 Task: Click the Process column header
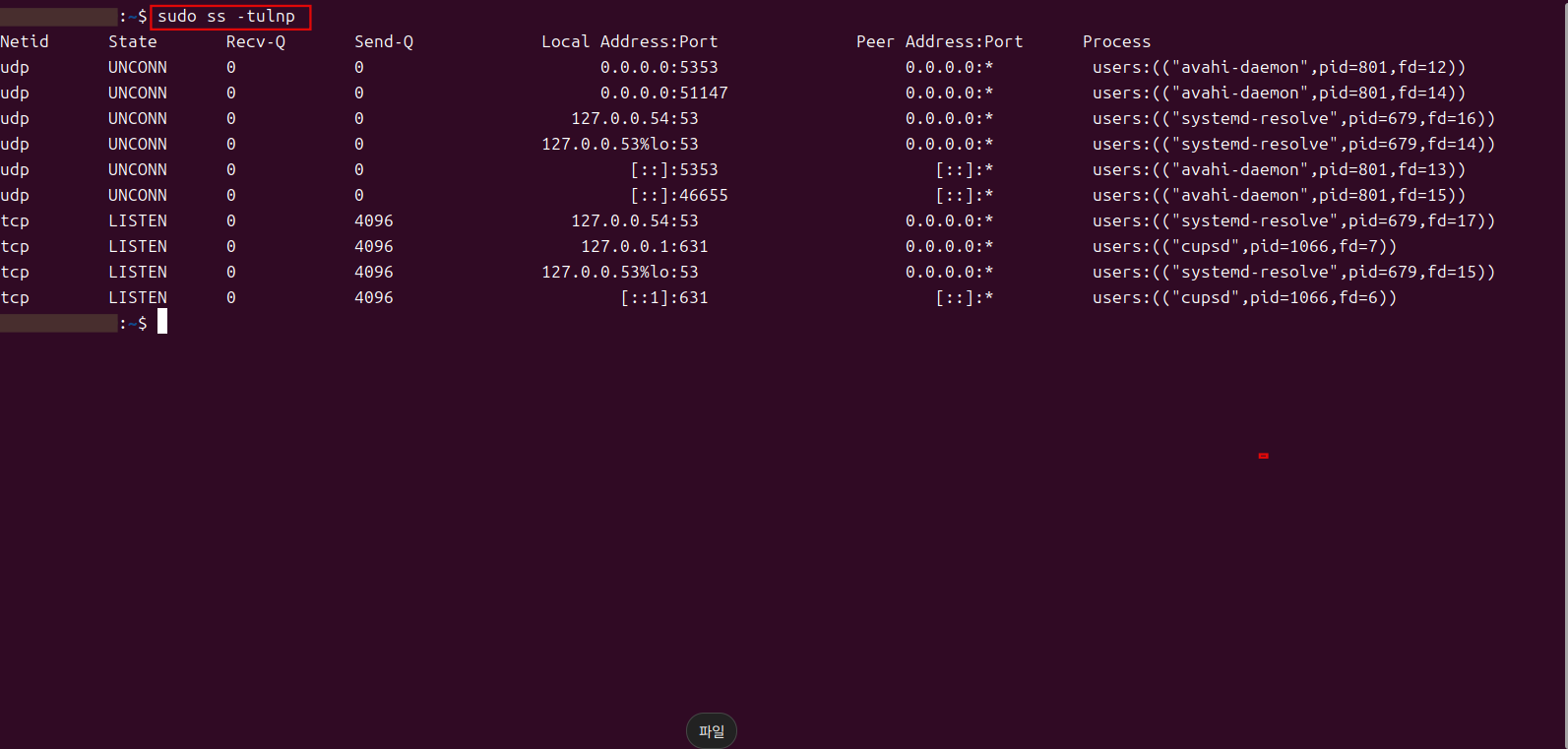point(1116,41)
